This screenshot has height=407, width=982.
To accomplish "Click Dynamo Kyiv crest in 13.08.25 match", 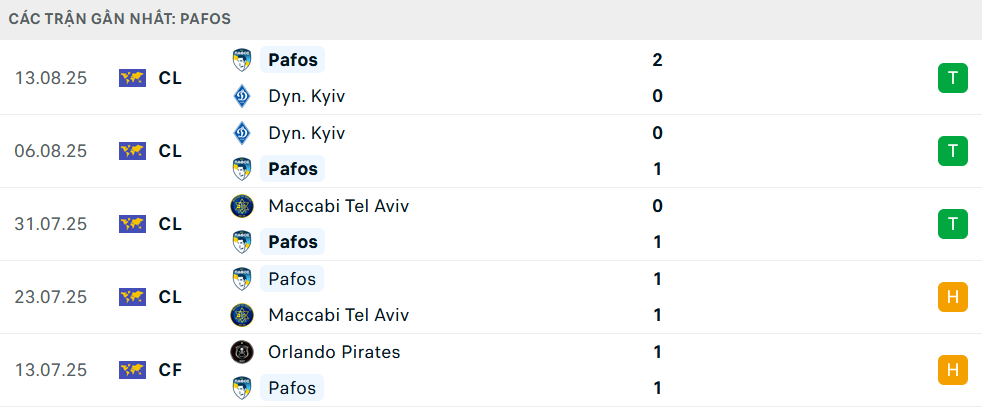I will tap(241, 96).
